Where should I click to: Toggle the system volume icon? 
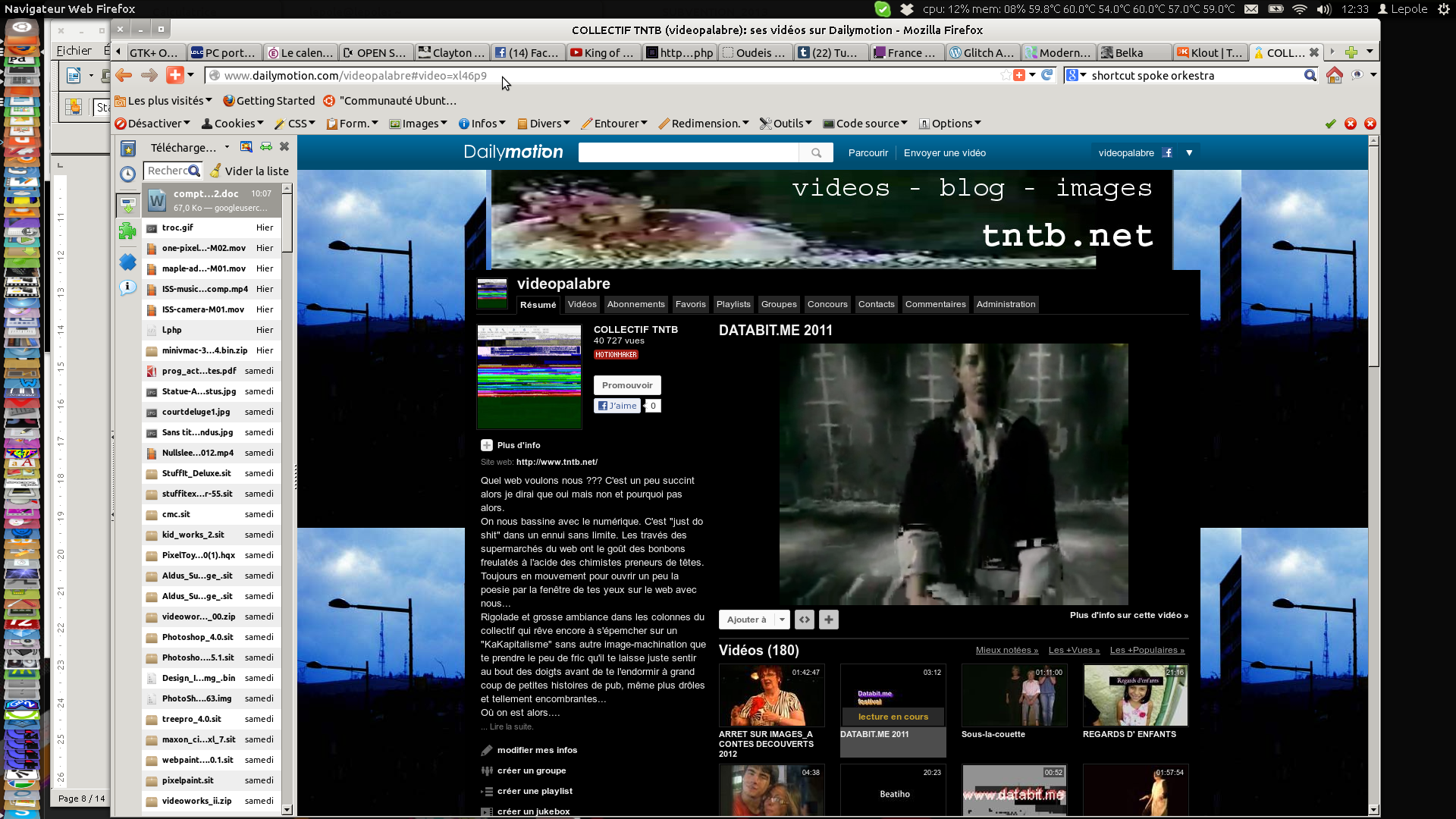[x=1324, y=9]
